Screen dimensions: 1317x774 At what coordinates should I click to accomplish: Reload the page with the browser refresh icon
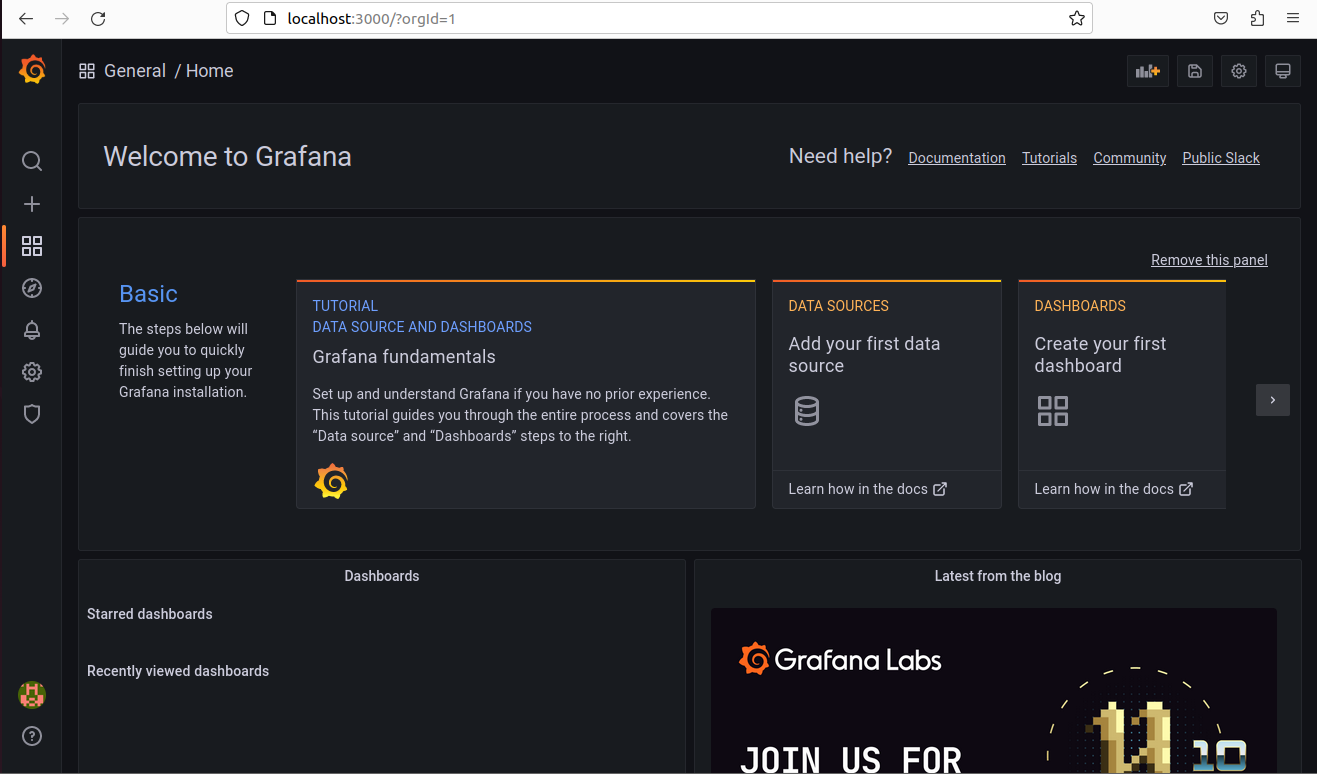pyautogui.click(x=98, y=18)
